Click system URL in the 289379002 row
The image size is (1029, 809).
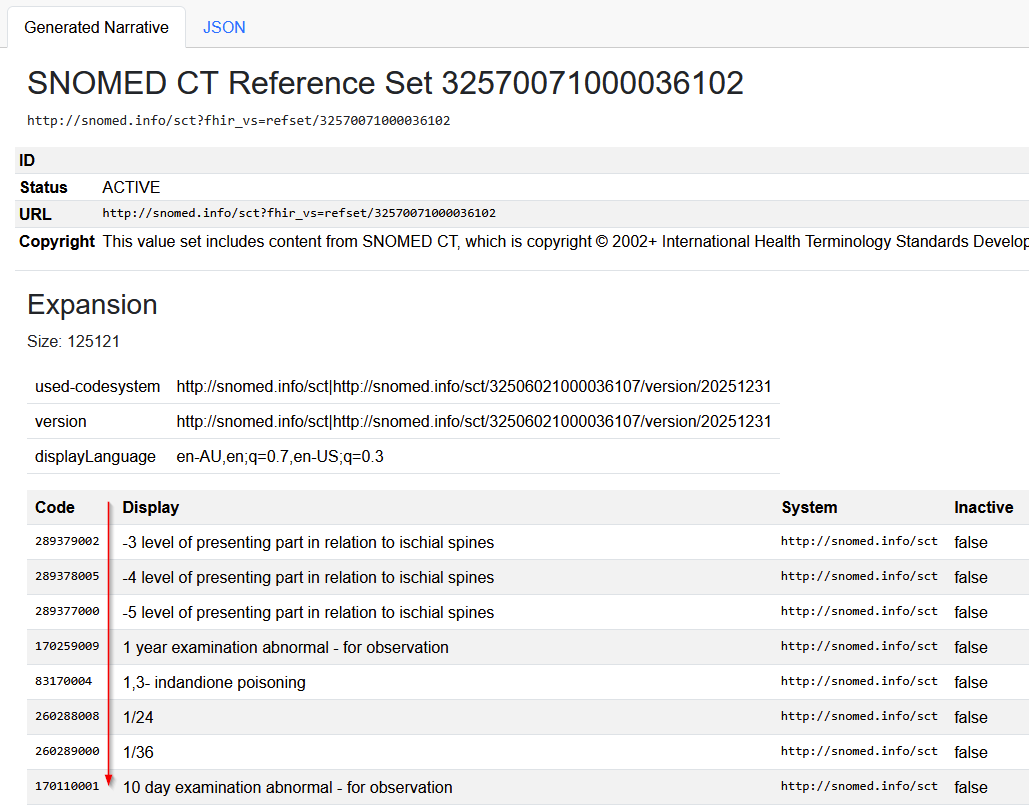pos(859,541)
